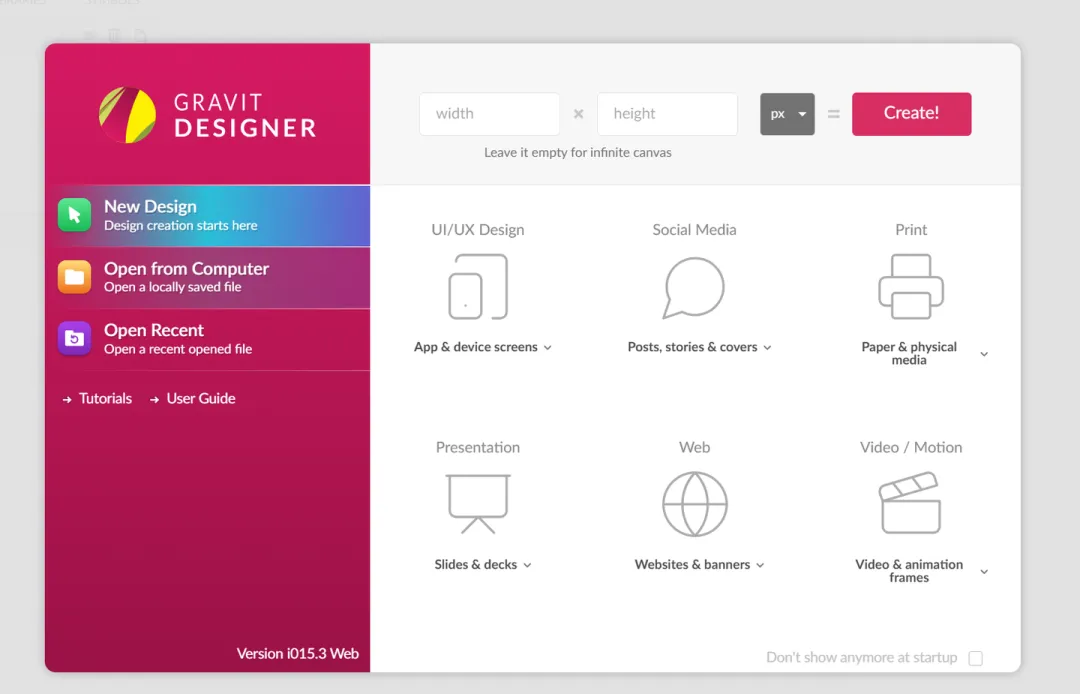Click the Version i015.3 Web text

coord(298,653)
